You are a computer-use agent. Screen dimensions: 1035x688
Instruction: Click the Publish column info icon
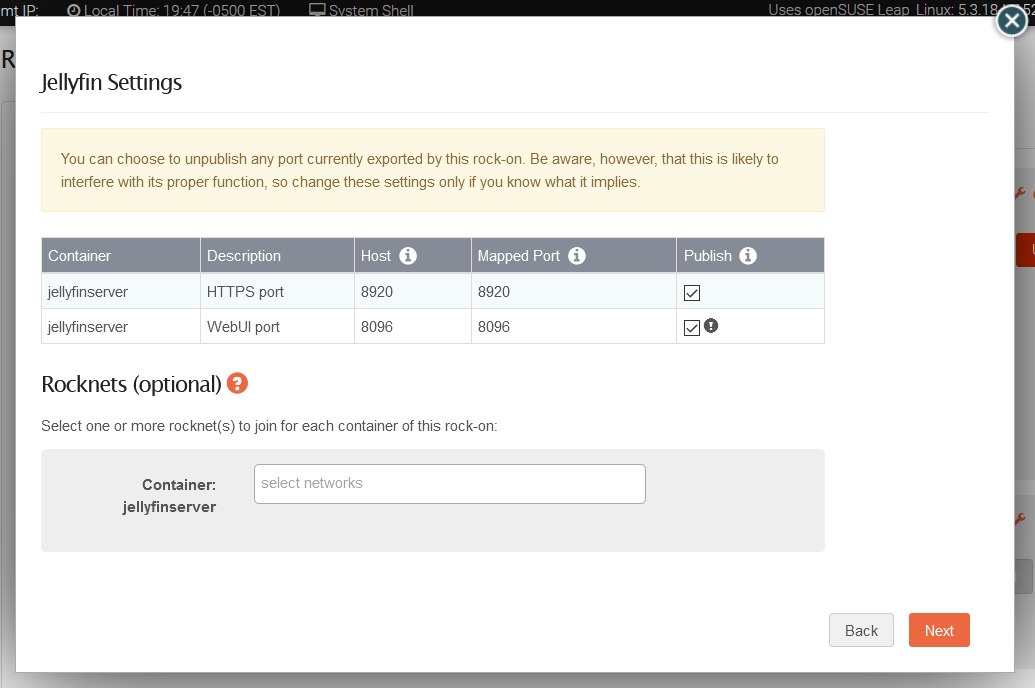click(748, 256)
